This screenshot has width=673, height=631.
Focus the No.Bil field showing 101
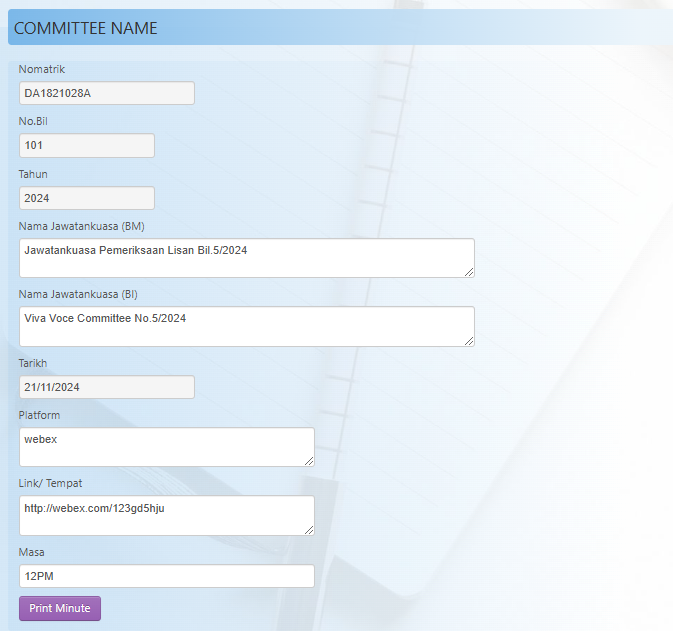[86, 146]
